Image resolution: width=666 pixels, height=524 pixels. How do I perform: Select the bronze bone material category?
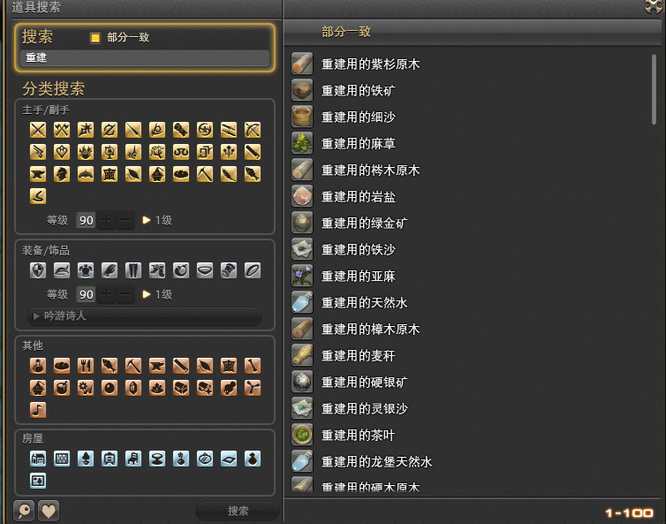coord(252,366)
